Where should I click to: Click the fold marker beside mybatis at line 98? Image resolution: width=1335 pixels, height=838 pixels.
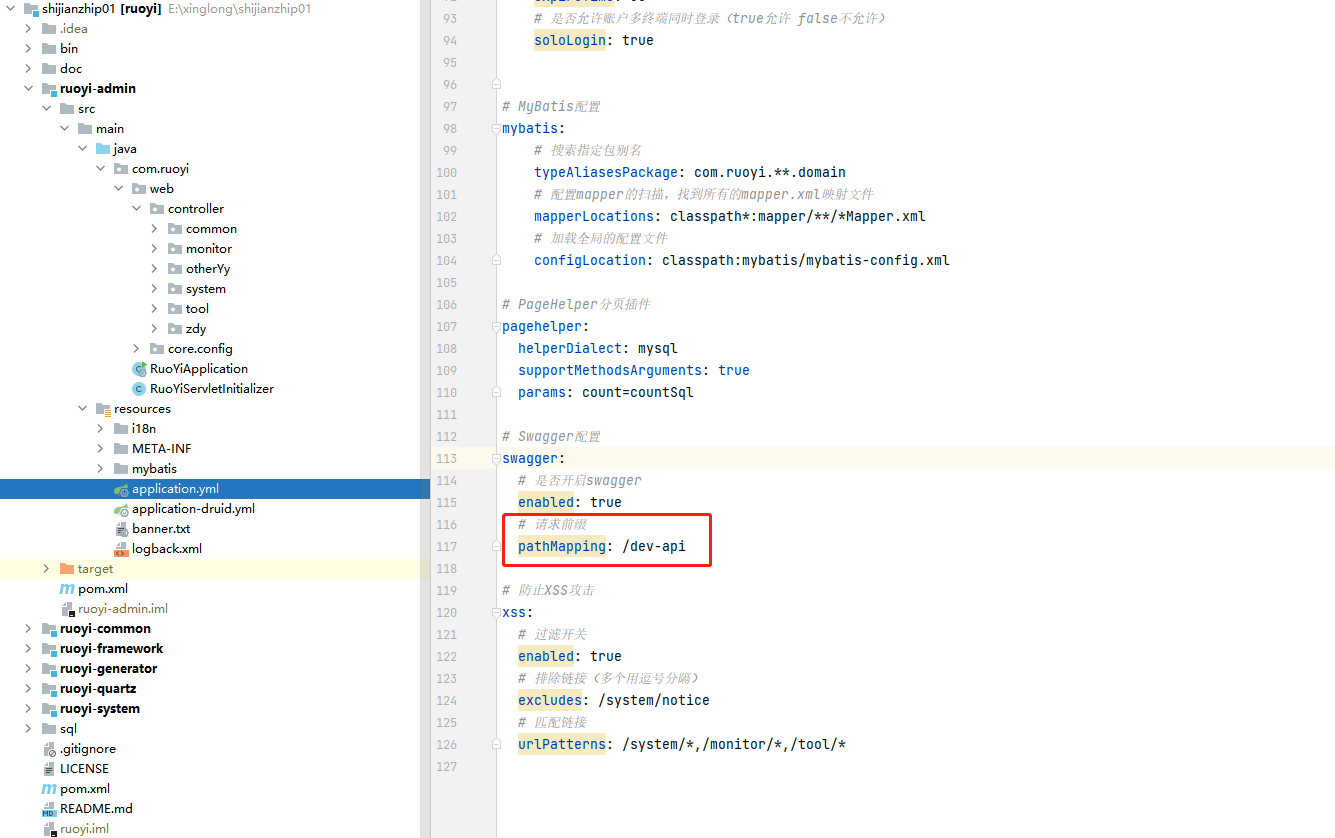[x=495, y=128]
